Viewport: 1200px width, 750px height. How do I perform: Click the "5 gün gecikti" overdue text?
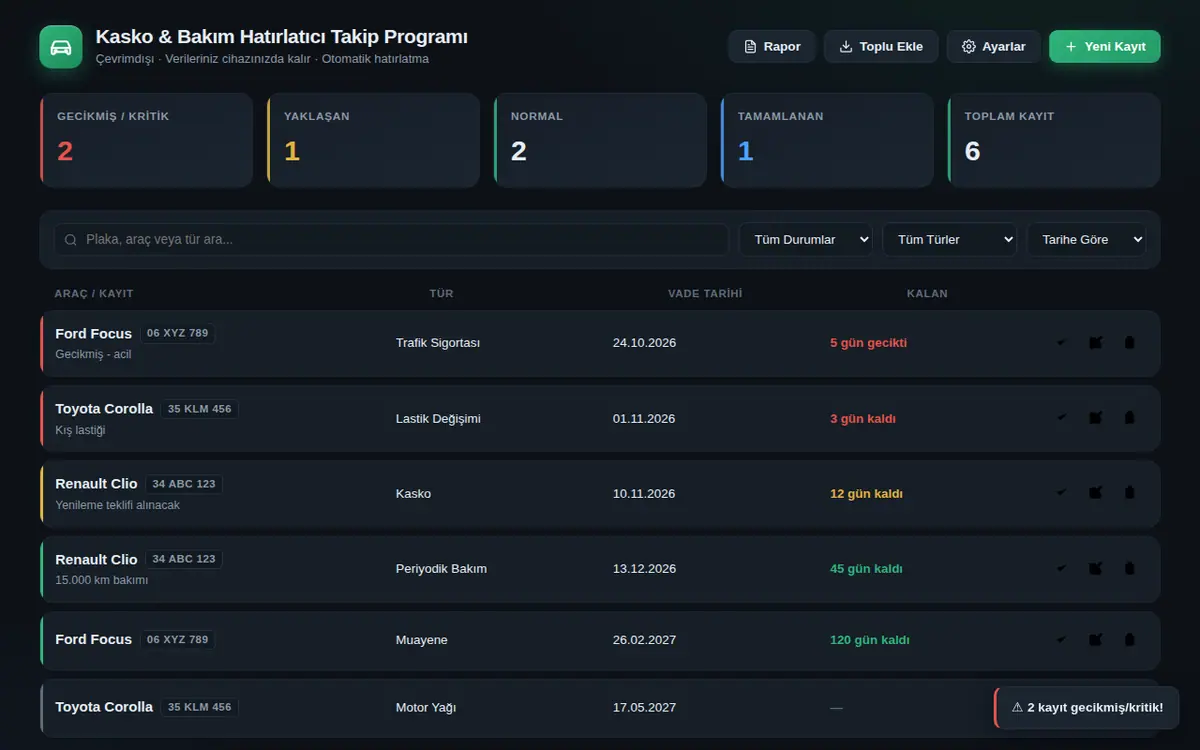click(x=868, y=343)
